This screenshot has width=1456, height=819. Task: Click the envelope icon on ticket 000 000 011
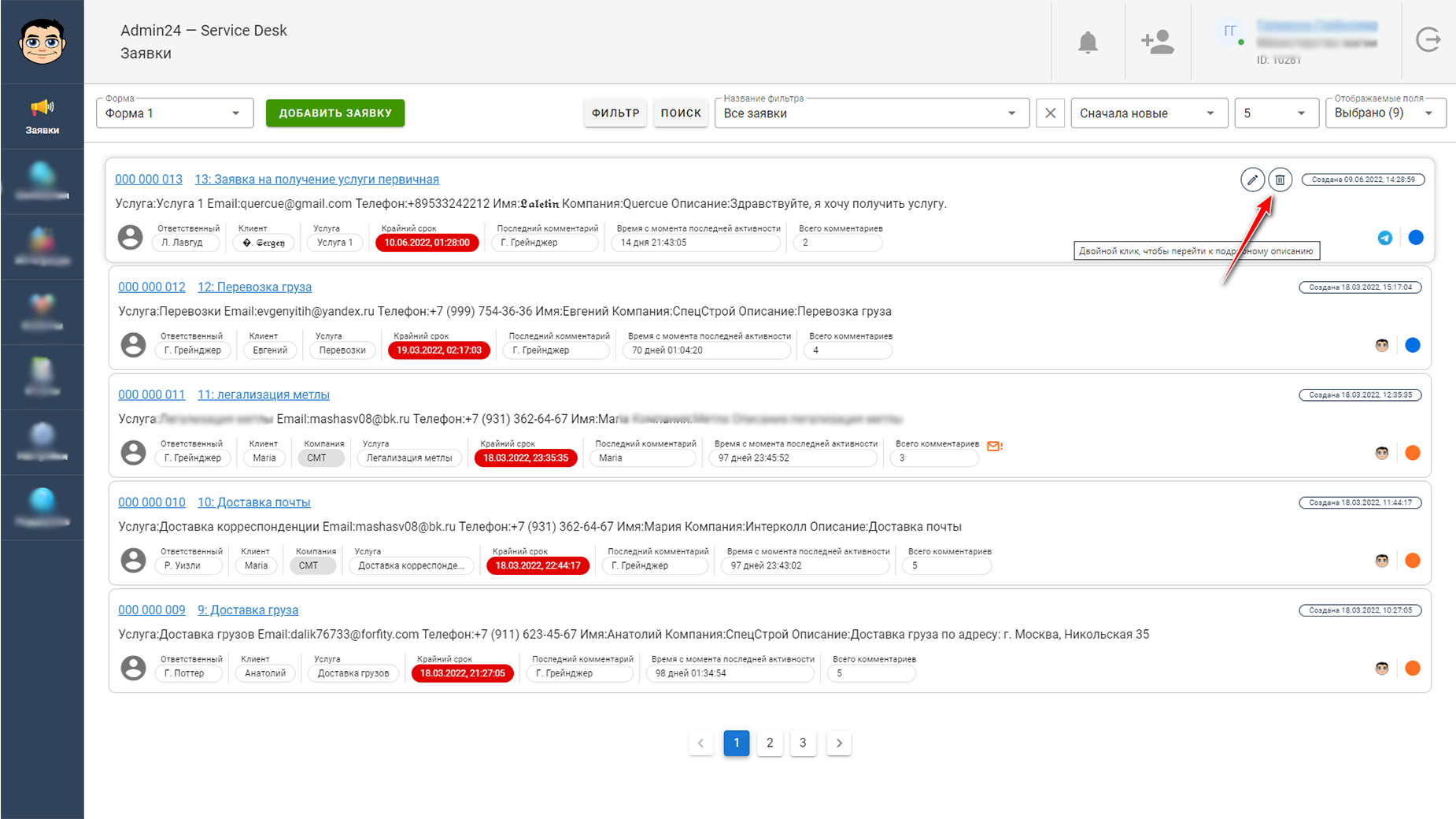(994, 447)
